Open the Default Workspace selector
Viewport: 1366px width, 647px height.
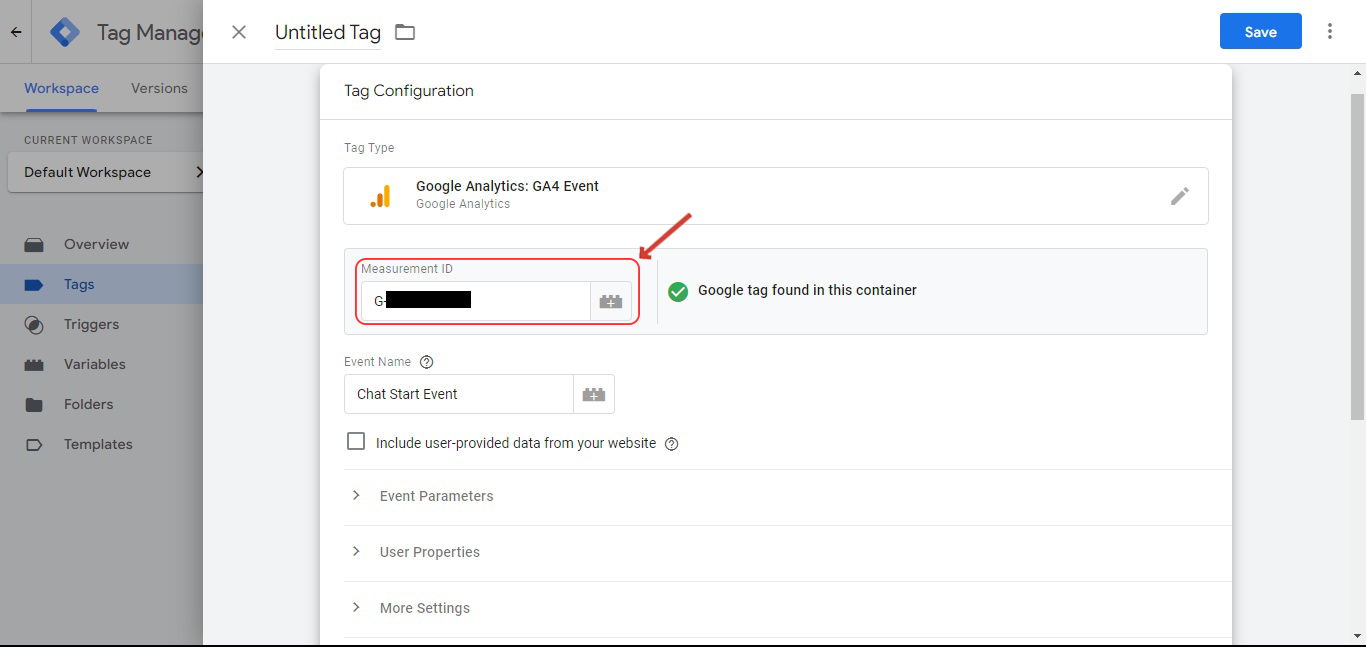click(x=105, y=172)
